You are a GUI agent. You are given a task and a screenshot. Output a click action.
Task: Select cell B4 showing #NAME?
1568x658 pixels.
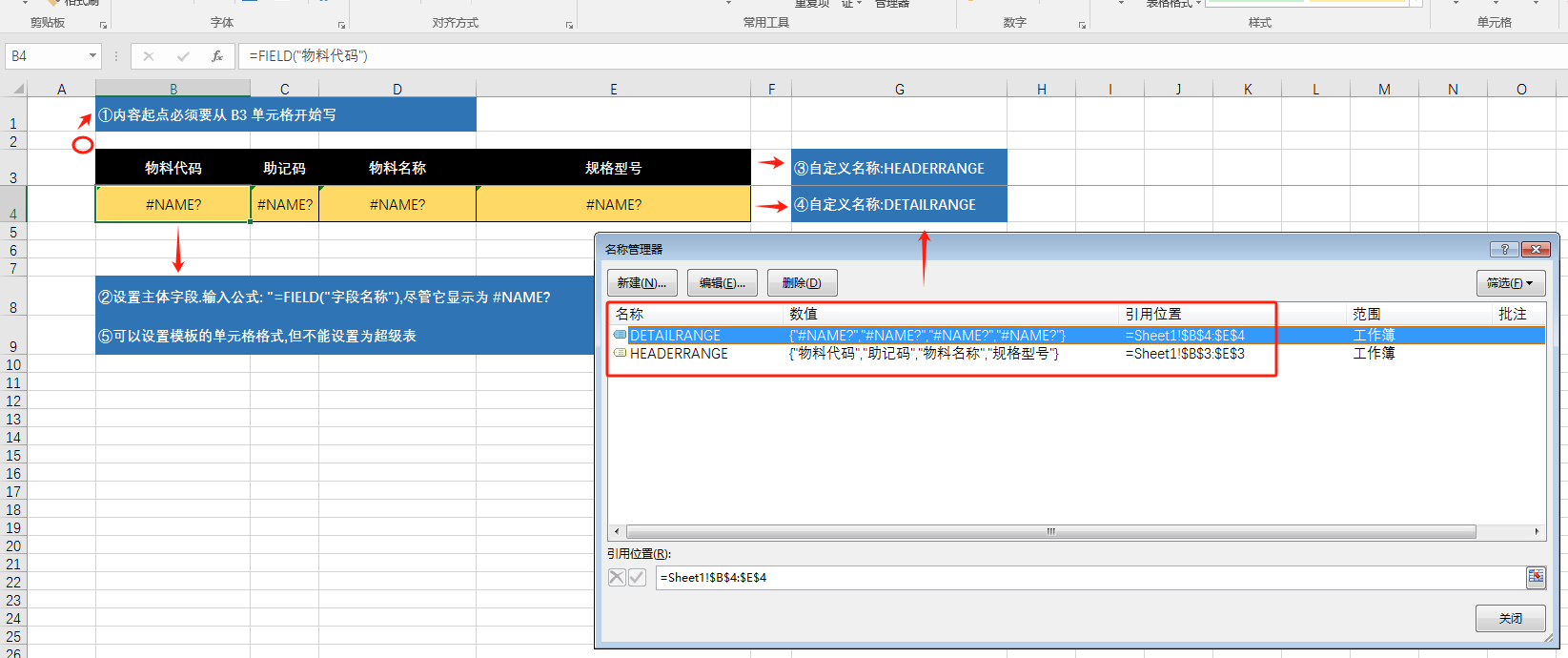[173, 204]
